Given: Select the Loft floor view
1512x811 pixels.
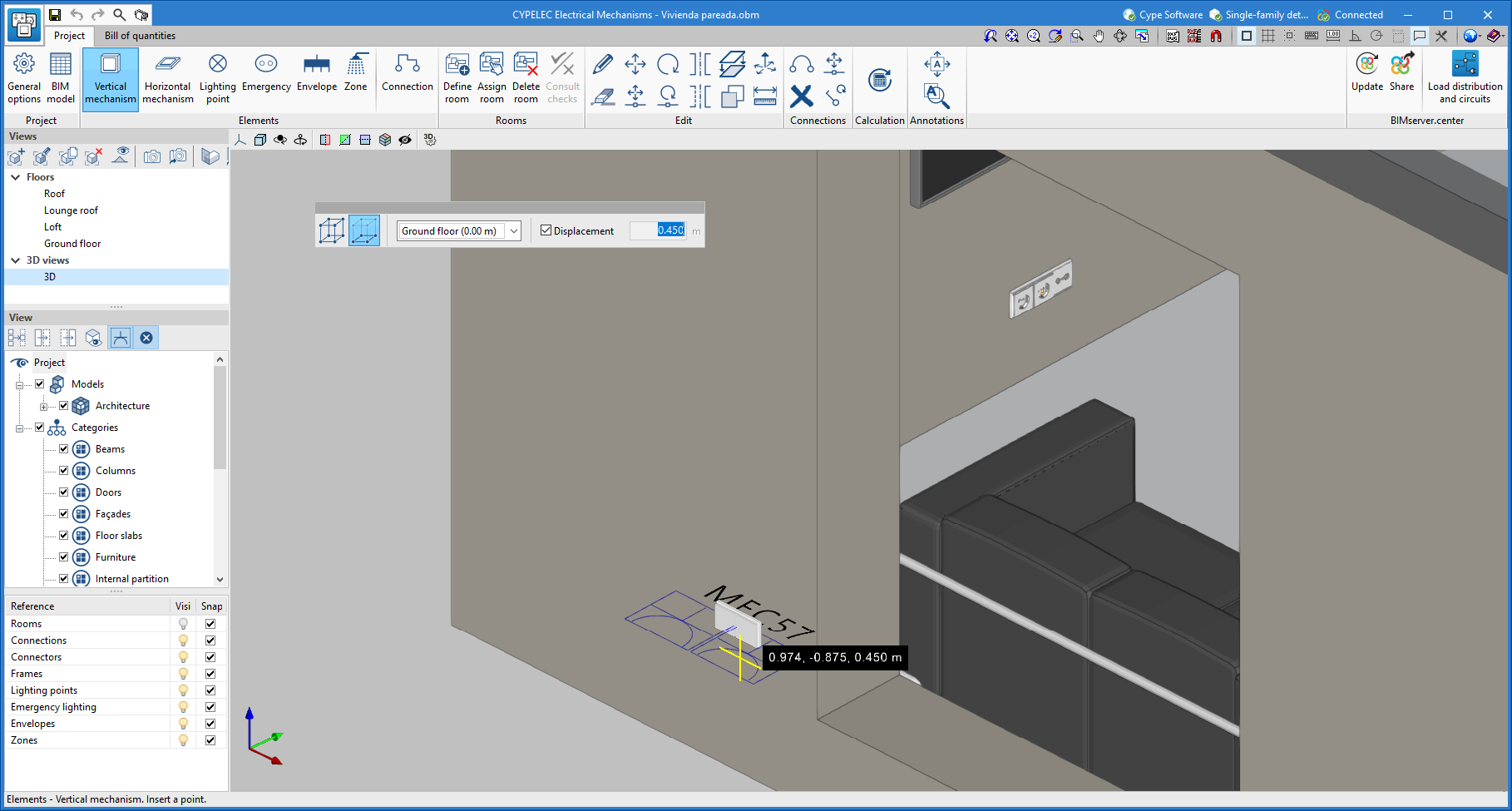Looking at the screenshot, I should coord(52,227).
